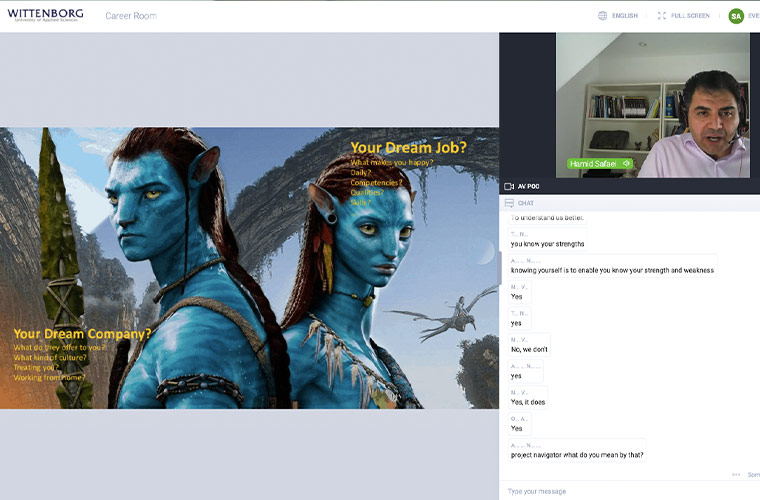Click the Avatar presentation slide

pos(249,268)
